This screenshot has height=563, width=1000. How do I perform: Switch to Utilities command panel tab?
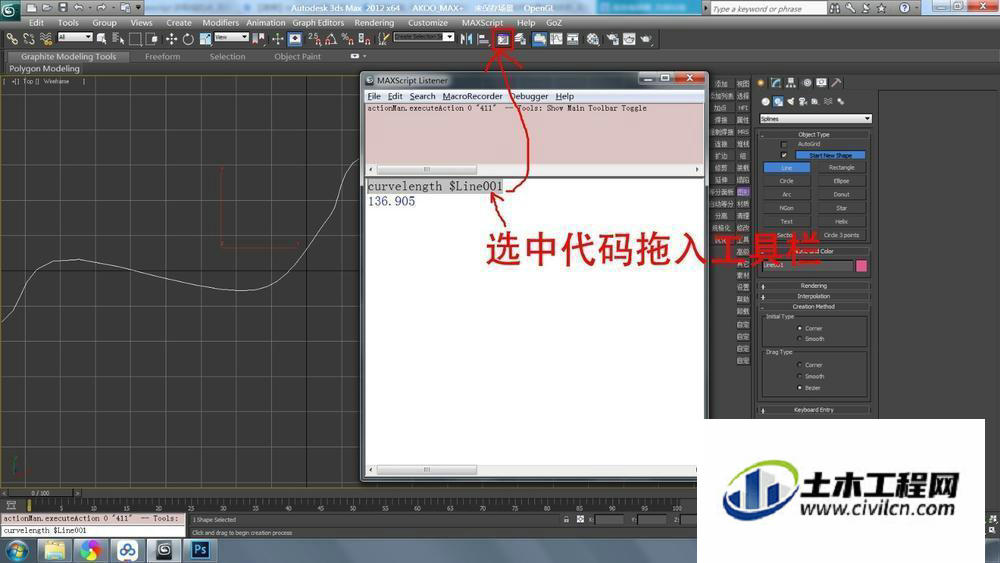tap(836, 83)
